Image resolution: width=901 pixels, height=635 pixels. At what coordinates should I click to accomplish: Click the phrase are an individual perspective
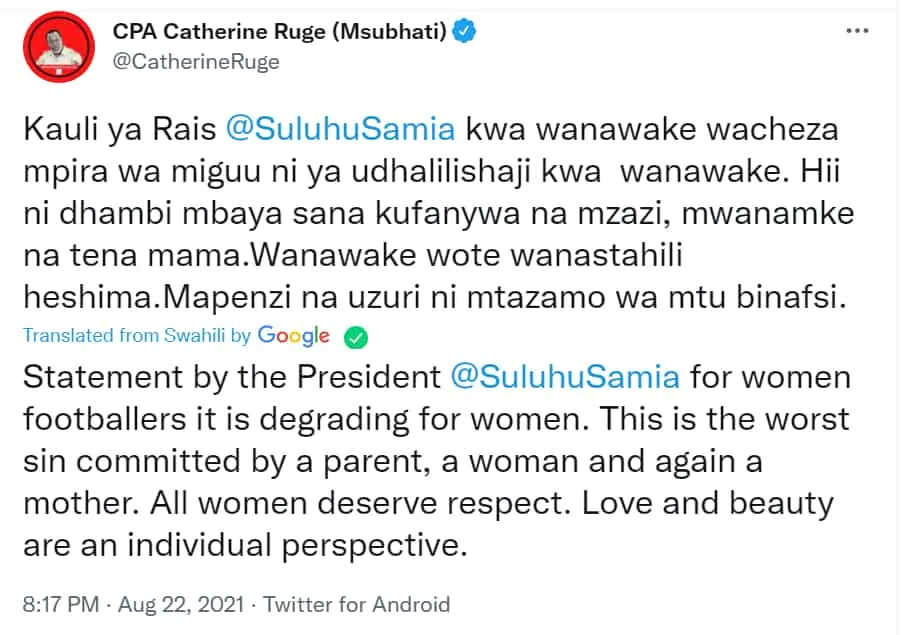(x=245, y=545)
